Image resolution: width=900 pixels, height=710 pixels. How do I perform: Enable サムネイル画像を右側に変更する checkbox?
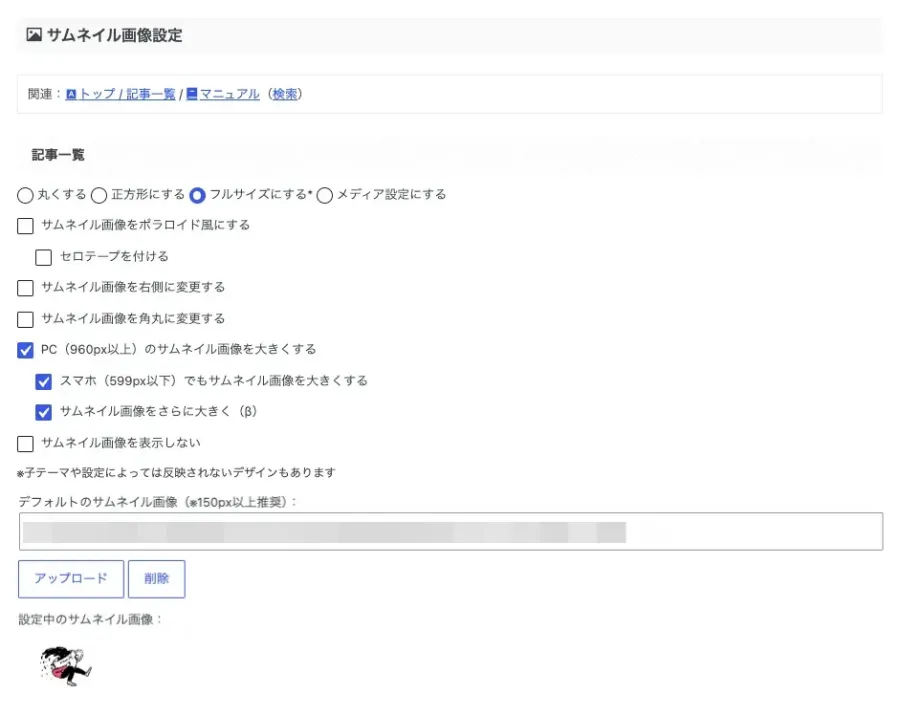25,288
